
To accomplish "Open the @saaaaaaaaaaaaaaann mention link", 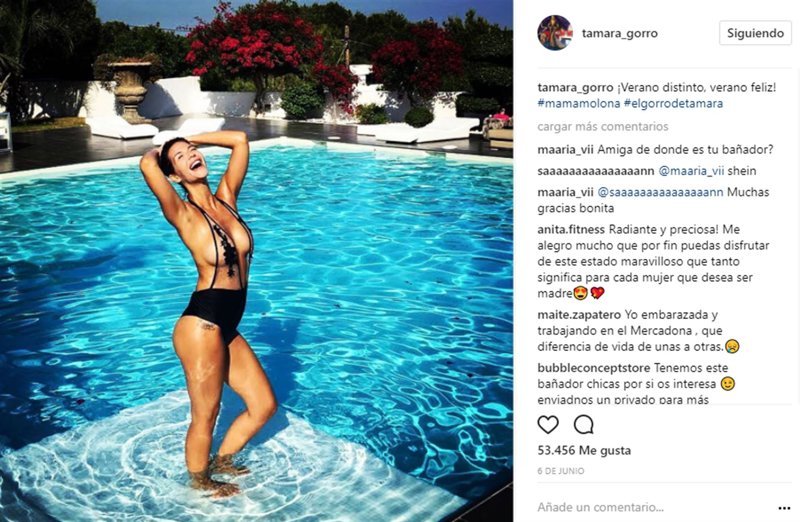I will 660,192.
